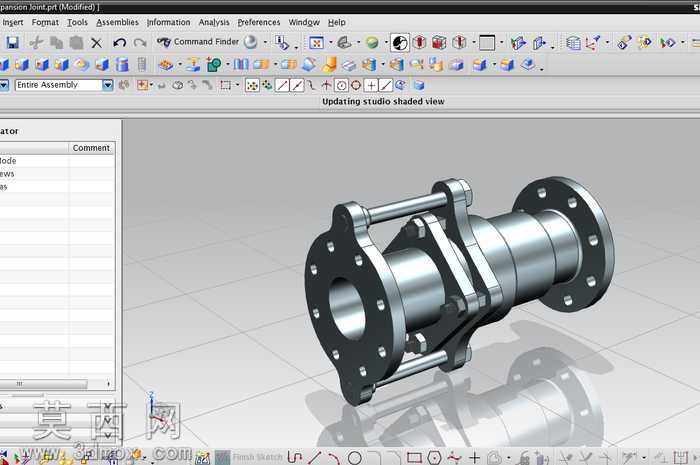Select the Point plus sketch tool
The height and width of the screenshot is (465, 700).
(475, 457)
